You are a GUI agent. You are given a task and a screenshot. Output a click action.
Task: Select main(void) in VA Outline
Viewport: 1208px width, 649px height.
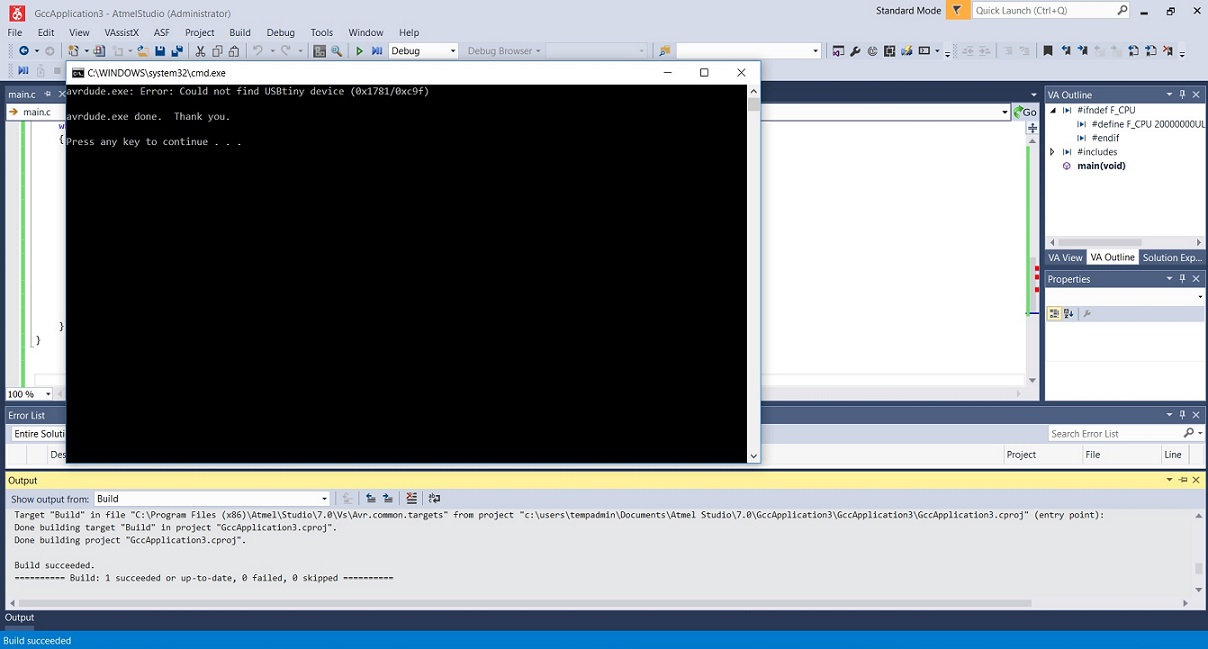(x=1101, y=166)
